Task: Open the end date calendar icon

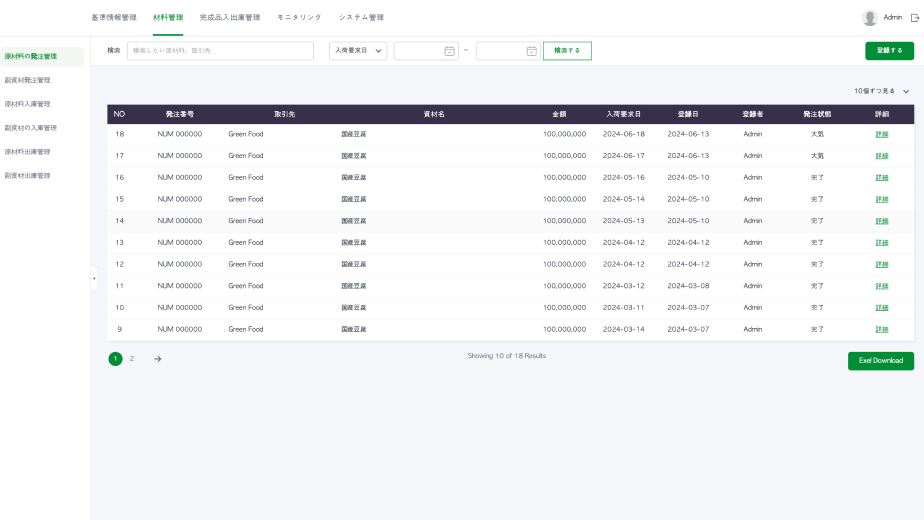Action: pos(531,51)
